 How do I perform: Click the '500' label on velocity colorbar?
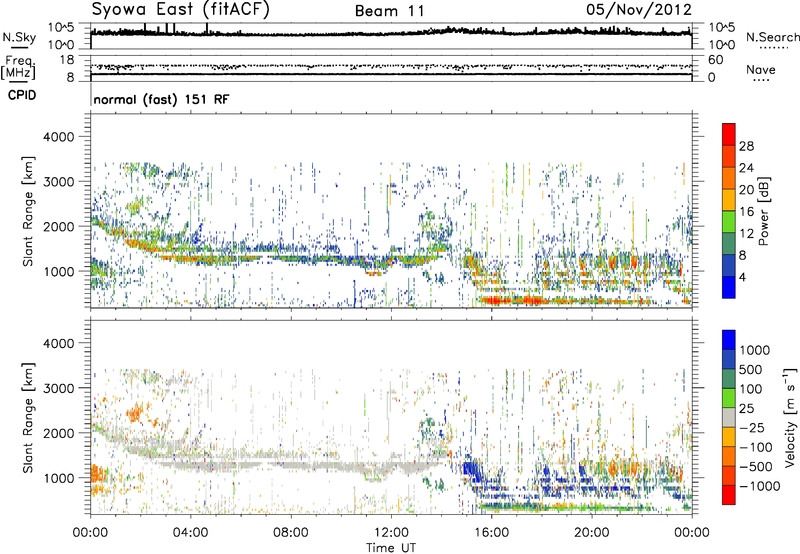pyautogui.click(x=751, y=369)
